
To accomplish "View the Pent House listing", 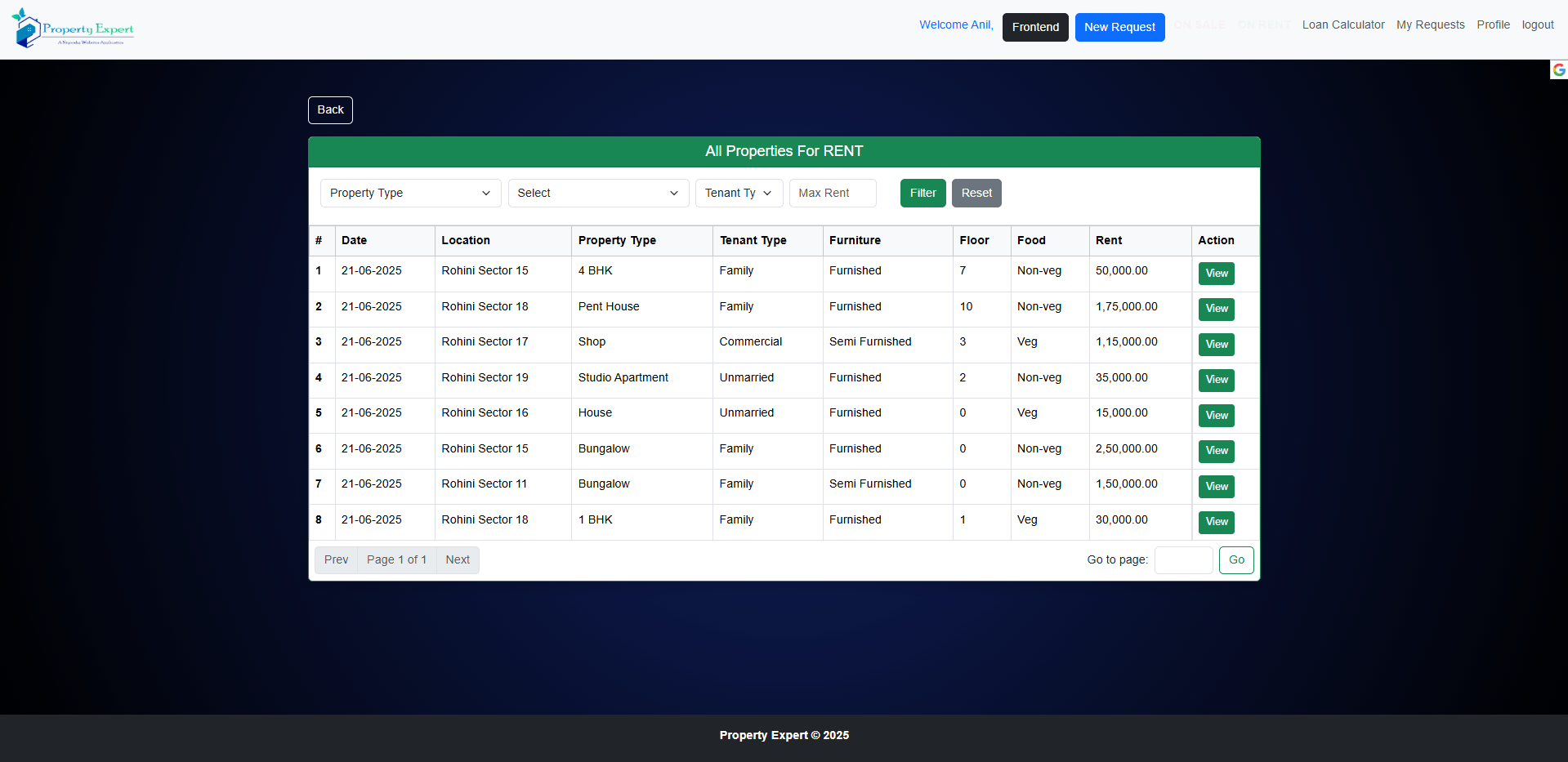I will click(1216, 309).
